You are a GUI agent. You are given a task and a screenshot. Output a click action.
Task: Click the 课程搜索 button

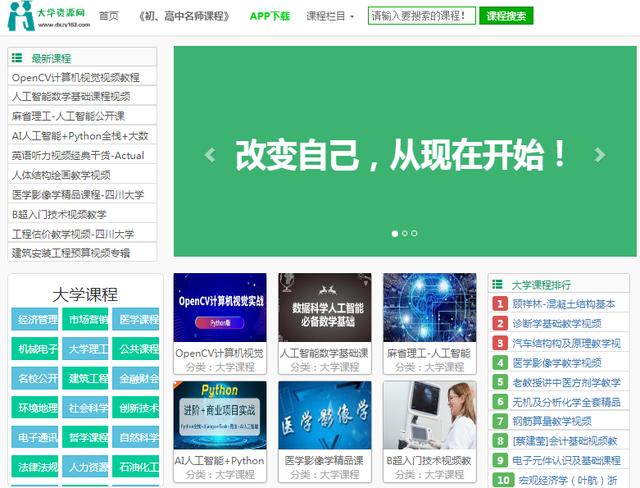[506, 16]
